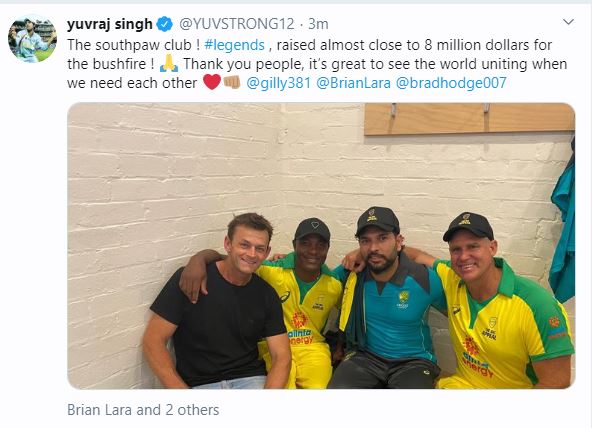Image resolution: width=600 pixels, height=428 pixels.
Task: Open the @gilly381 mention
Action: [x=279, y=83]
